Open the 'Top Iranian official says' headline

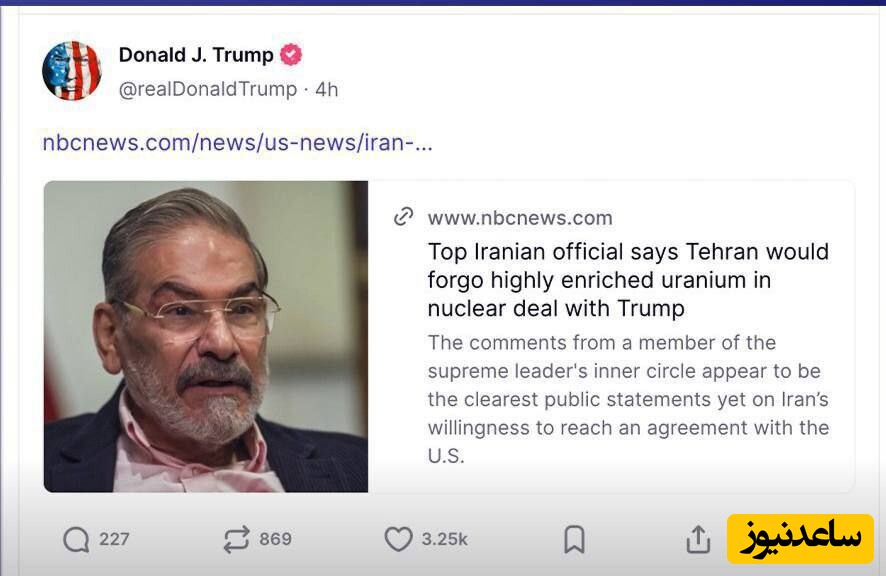[x=628, y=279]
